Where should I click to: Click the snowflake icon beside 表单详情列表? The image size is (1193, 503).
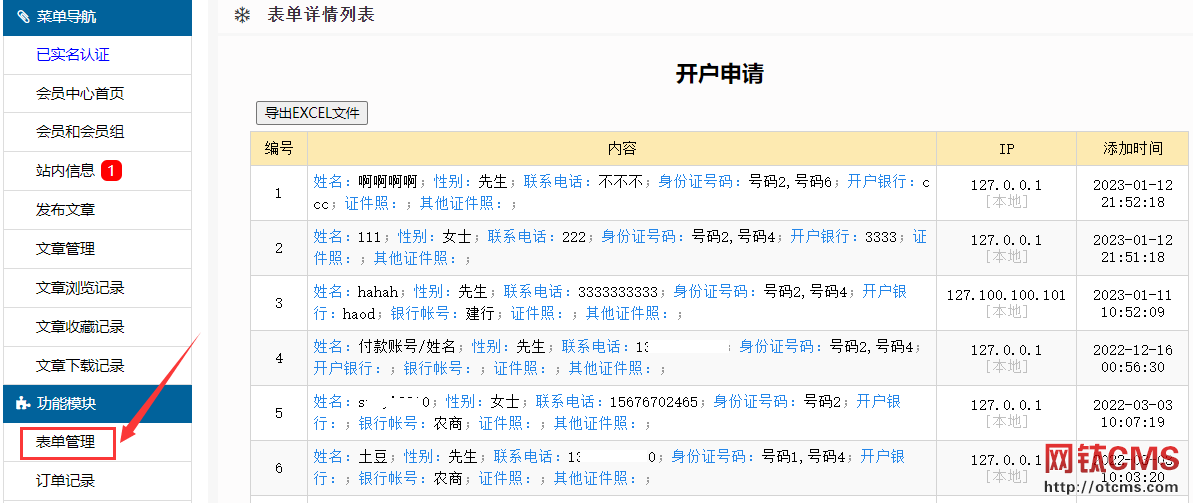point(242,15)
